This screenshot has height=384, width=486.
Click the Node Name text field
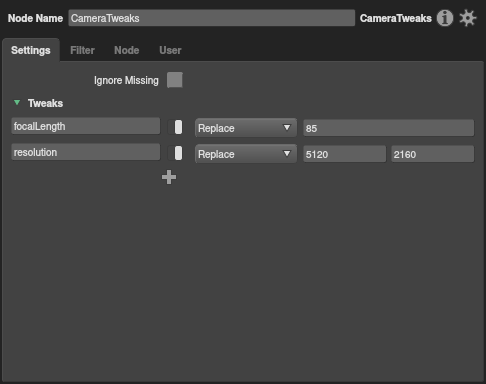pos(212,18)
